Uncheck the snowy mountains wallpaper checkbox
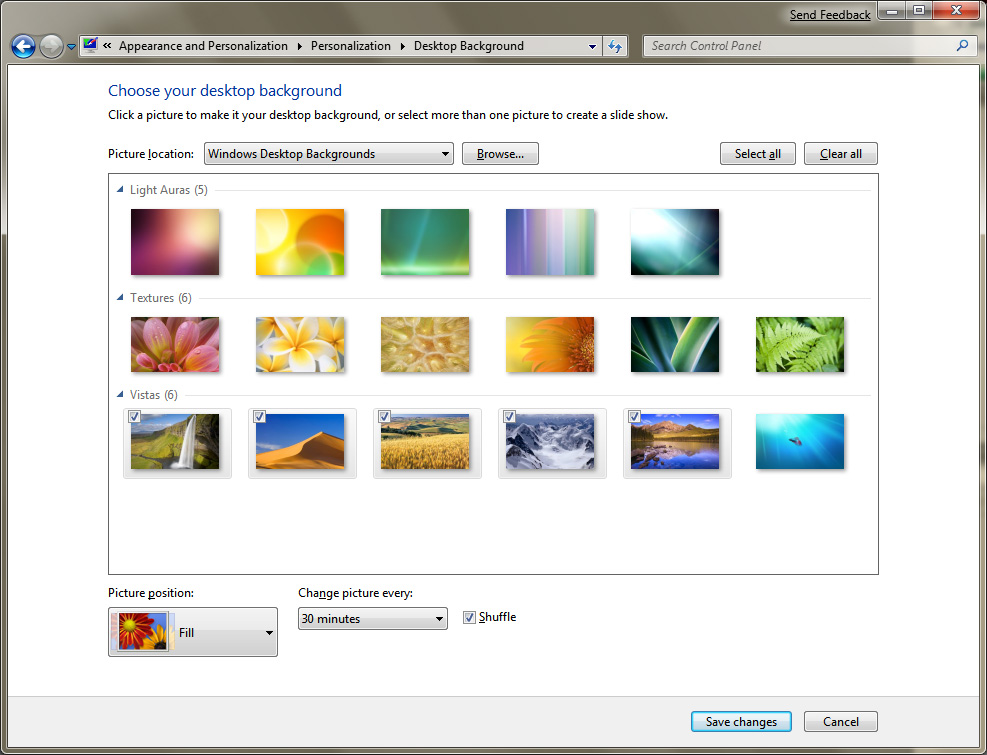987x755 pixels. pos(509,417)
